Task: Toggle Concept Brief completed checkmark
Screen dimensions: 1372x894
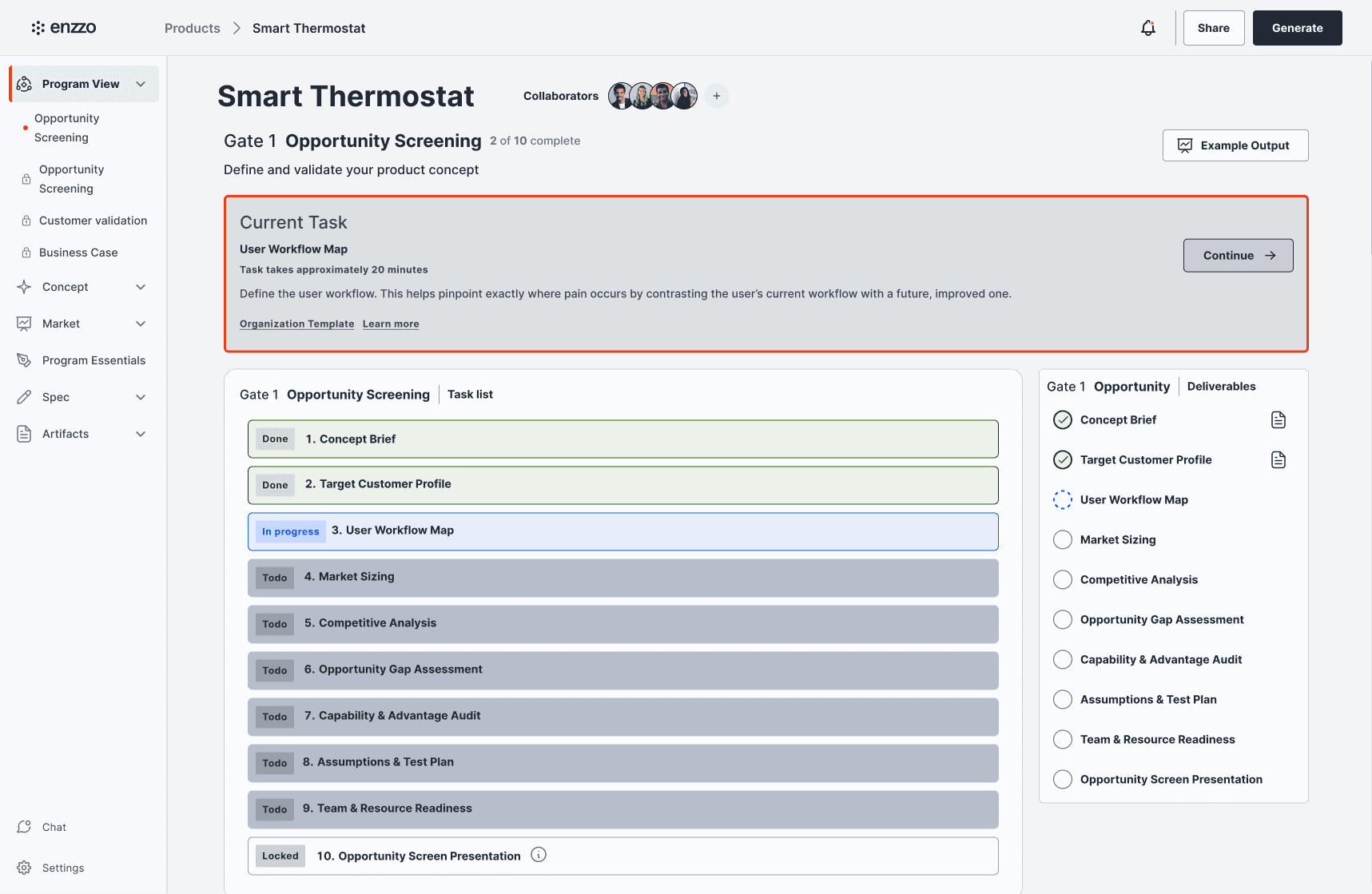Action: 1063,420
